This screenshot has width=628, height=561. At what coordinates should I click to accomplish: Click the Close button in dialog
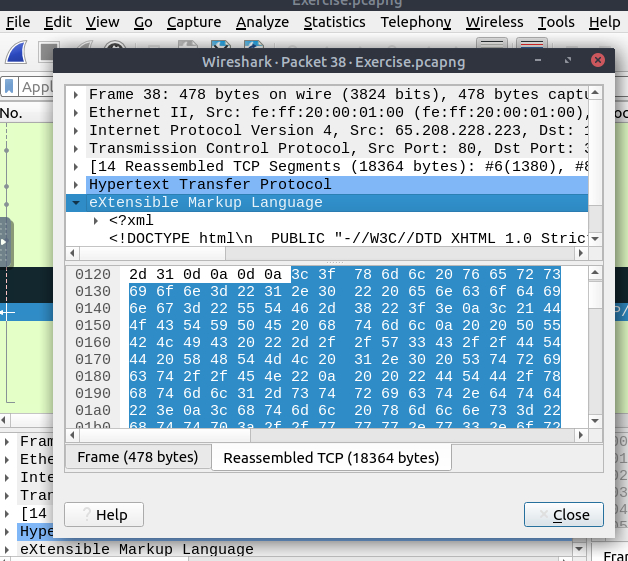(x=564, y=515)
